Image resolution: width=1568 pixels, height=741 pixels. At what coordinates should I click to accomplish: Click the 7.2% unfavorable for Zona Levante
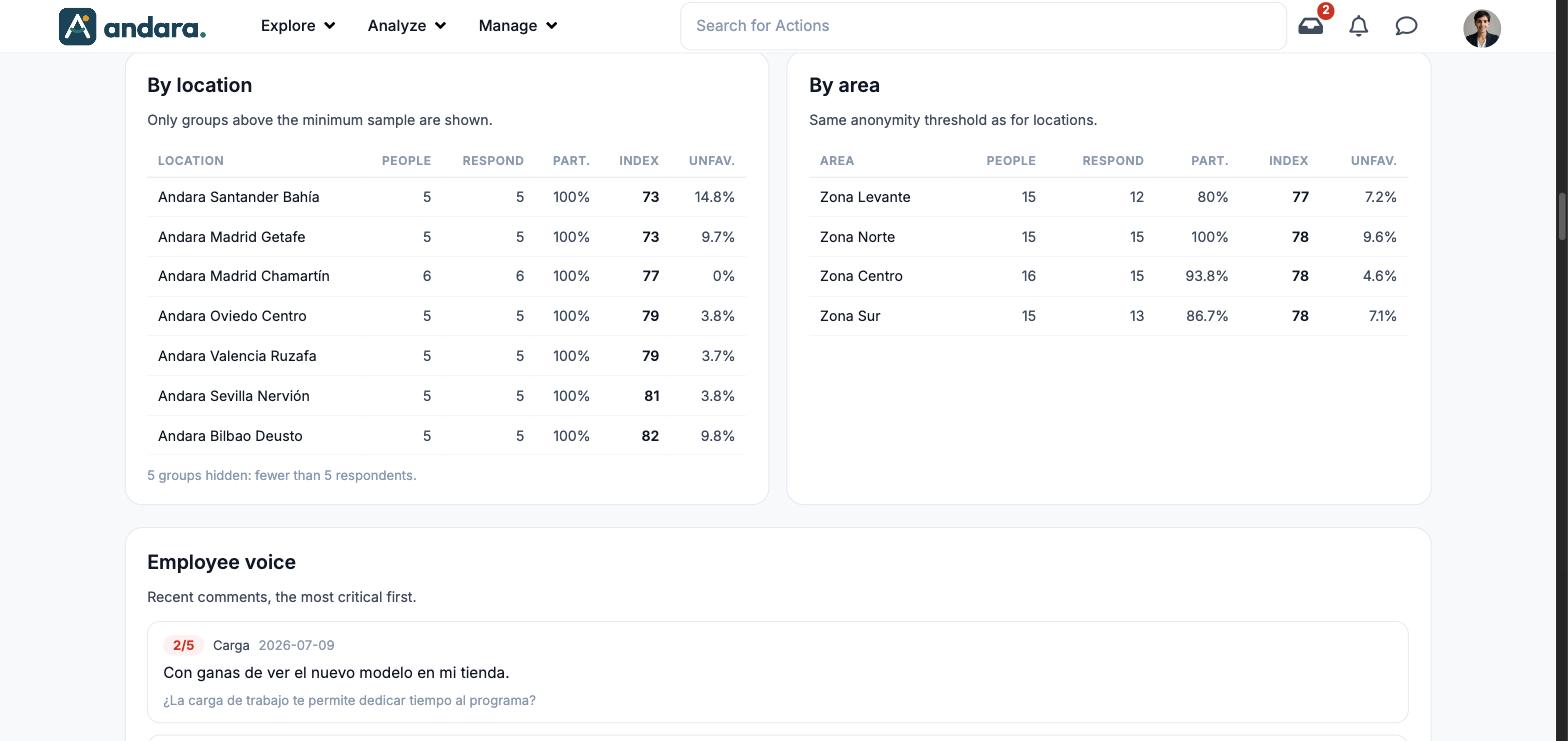pos(1380,197)
